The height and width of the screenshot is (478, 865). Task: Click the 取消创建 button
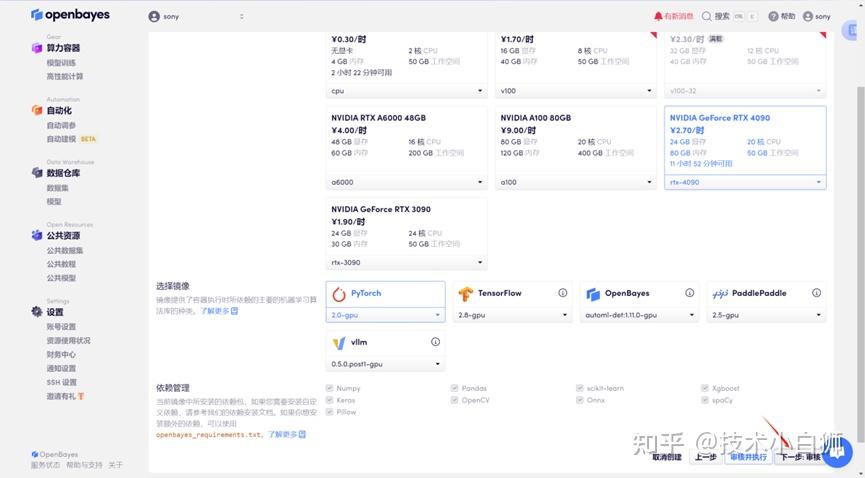pyautogui.click(x=666, y=457)
